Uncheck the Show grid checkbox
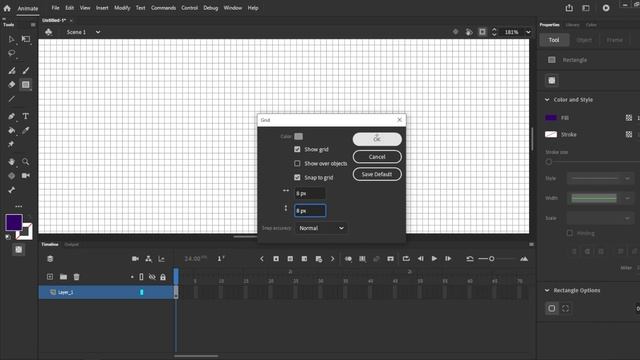The width and height of the screenshot is (640, 360). tap(297, 149)
